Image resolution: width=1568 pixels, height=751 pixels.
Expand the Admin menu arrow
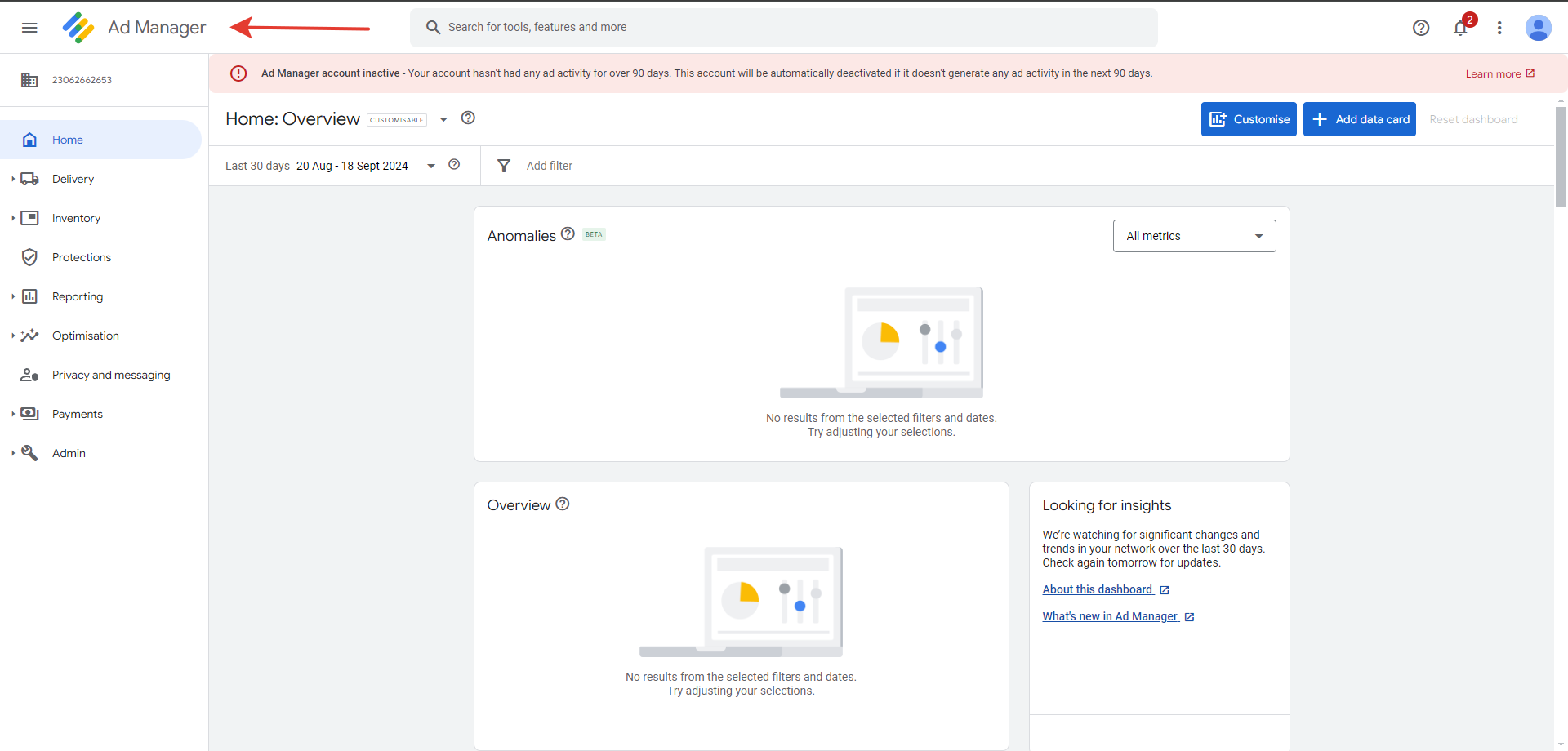pyautogui.click(x=13, y=453)
